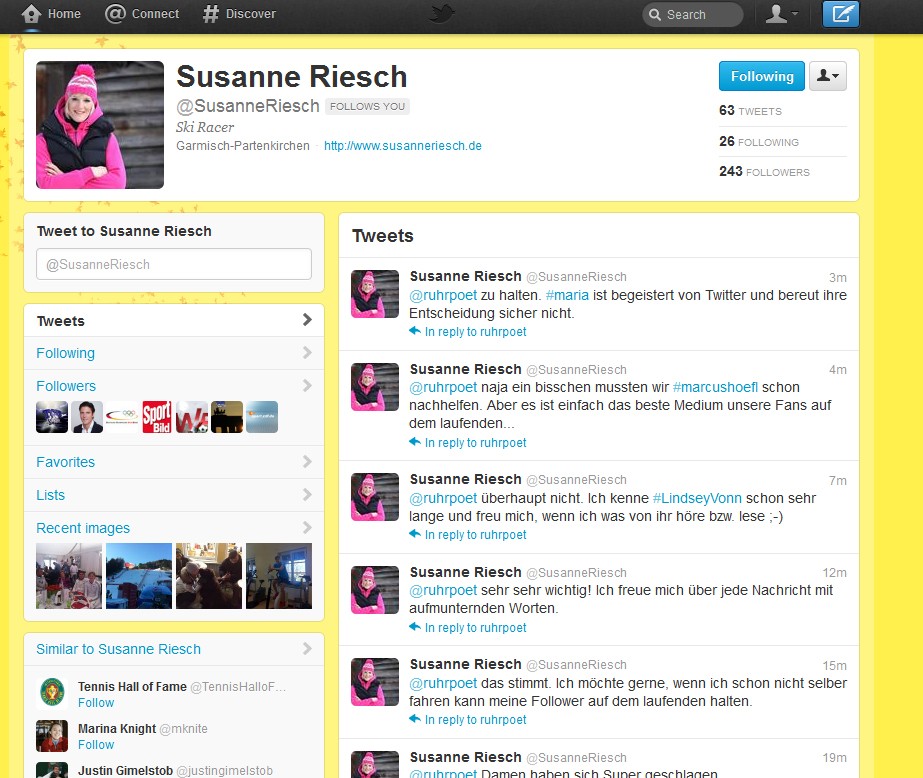Click #maria hashtag in the 3m tweet
923x778 pixels.
click(567, 295)
